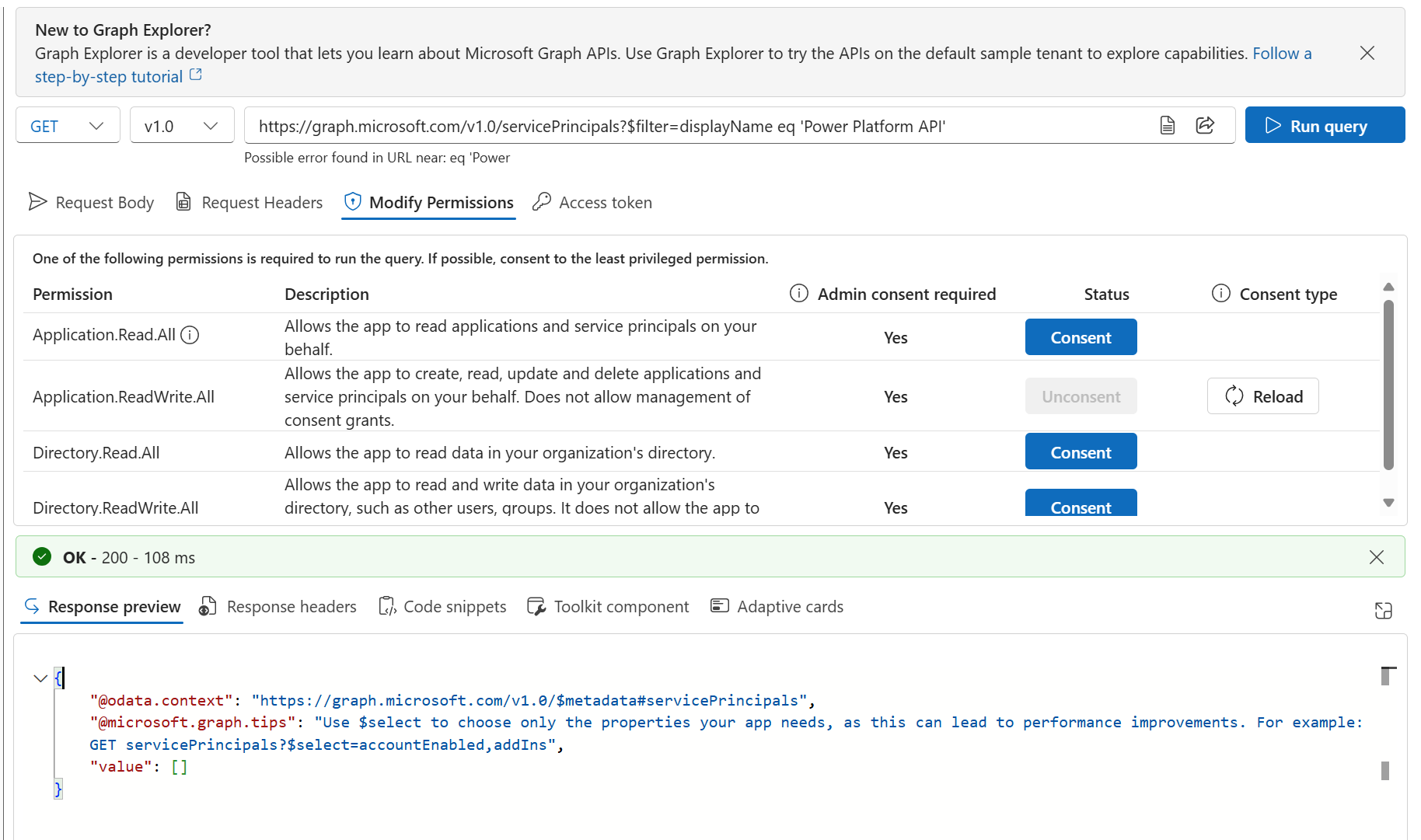Dismiss the Graph Explorer intro banner

[1367, 53]
